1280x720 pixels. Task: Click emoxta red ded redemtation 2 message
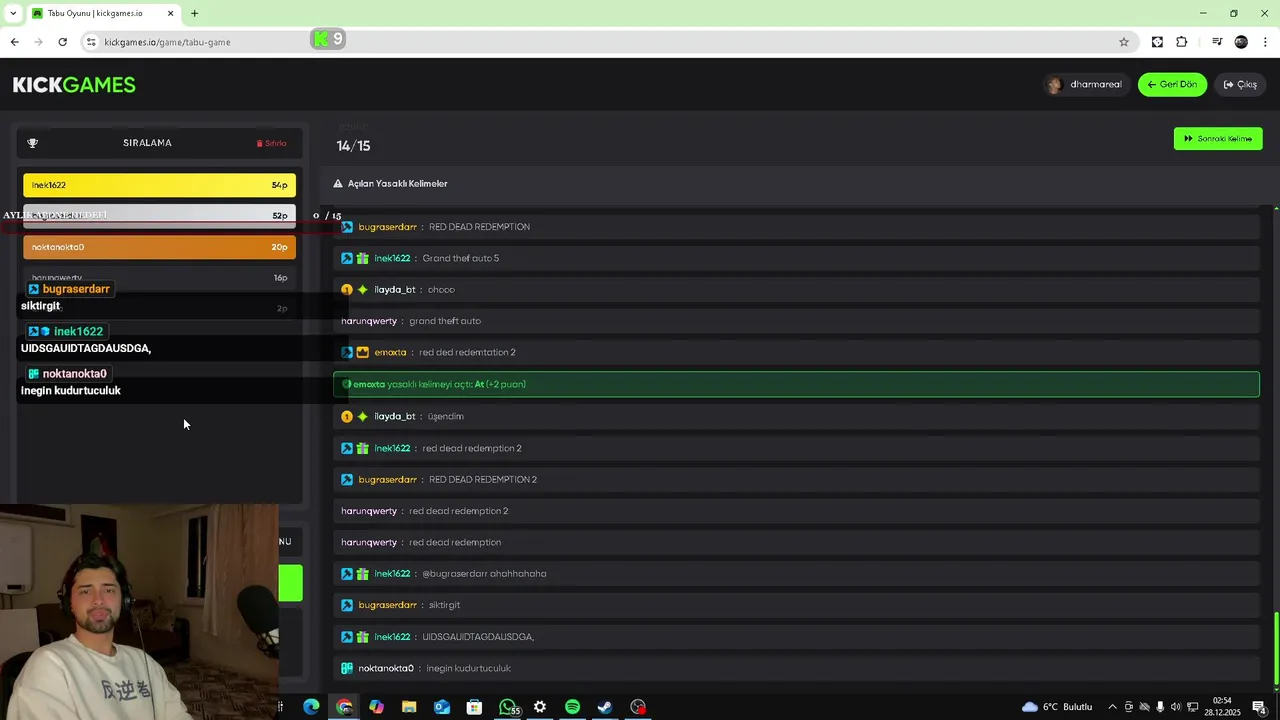pos(796,353)
